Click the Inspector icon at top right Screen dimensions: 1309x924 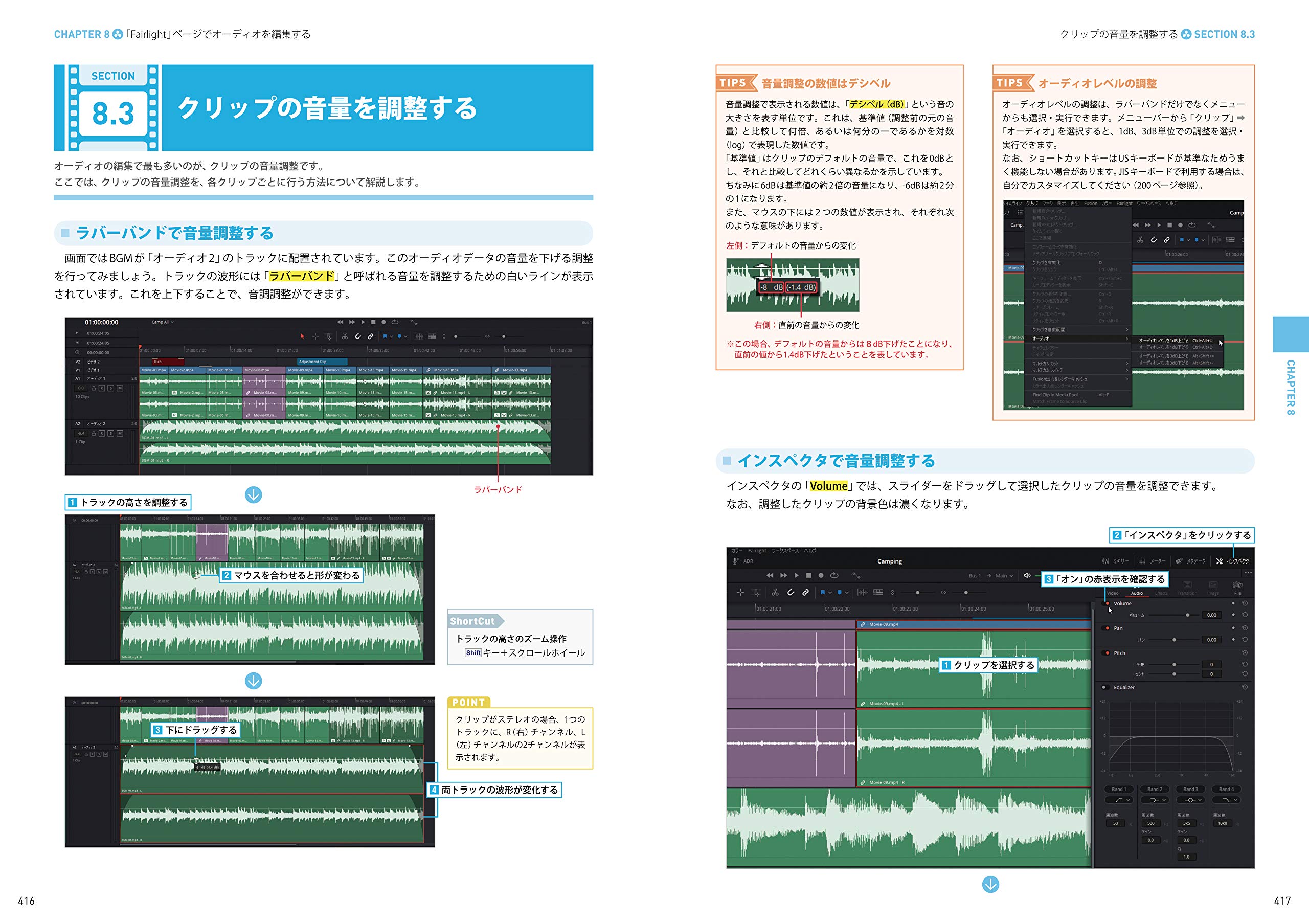click(1219, 561)
